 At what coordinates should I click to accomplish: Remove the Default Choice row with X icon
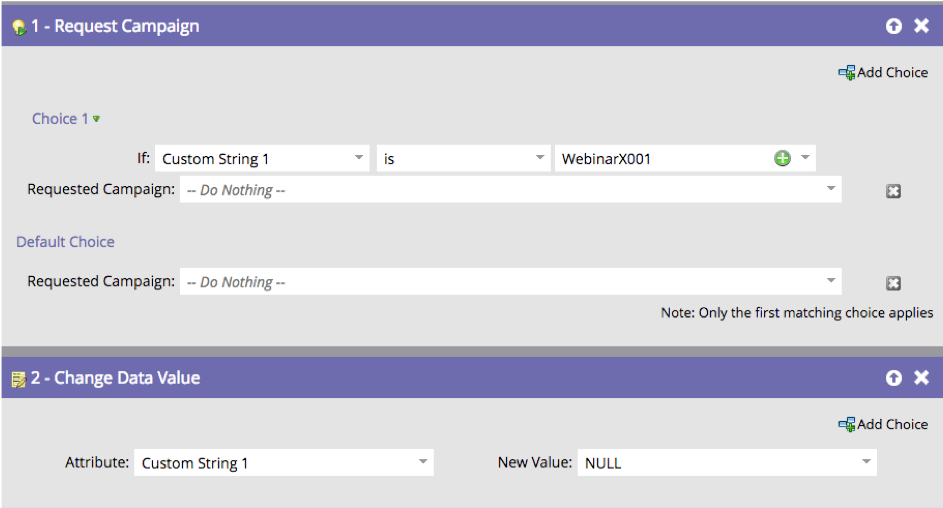tap(894, 283)
